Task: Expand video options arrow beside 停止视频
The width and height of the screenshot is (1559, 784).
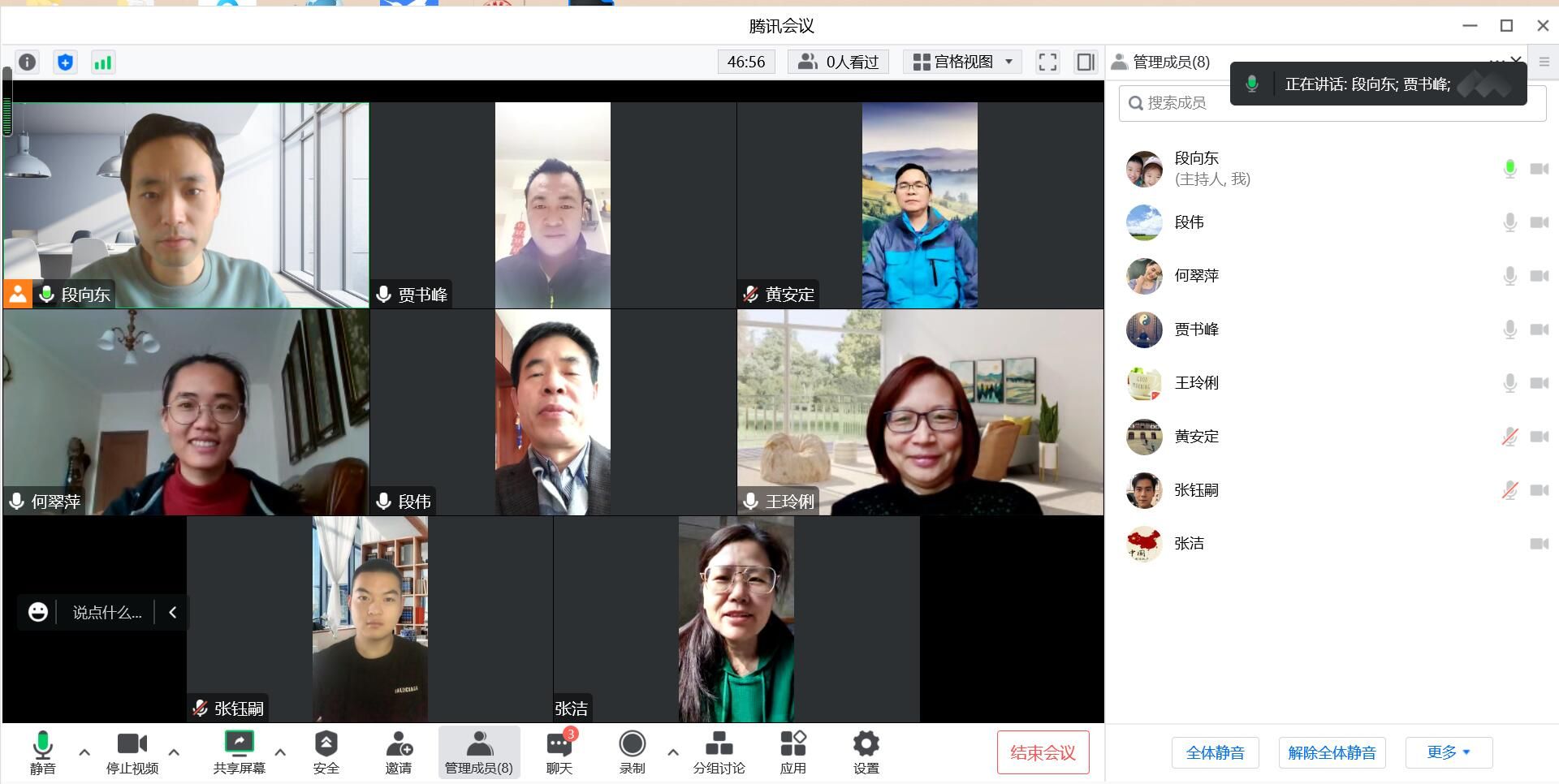Action: point(174,752)
